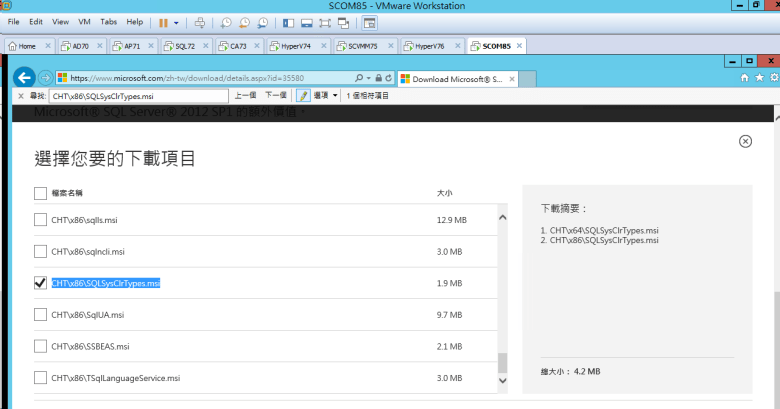Uncheck CHT\x86\SQLSysClrTypes.msi checkbox
The image size is (780, 409).
40,283
